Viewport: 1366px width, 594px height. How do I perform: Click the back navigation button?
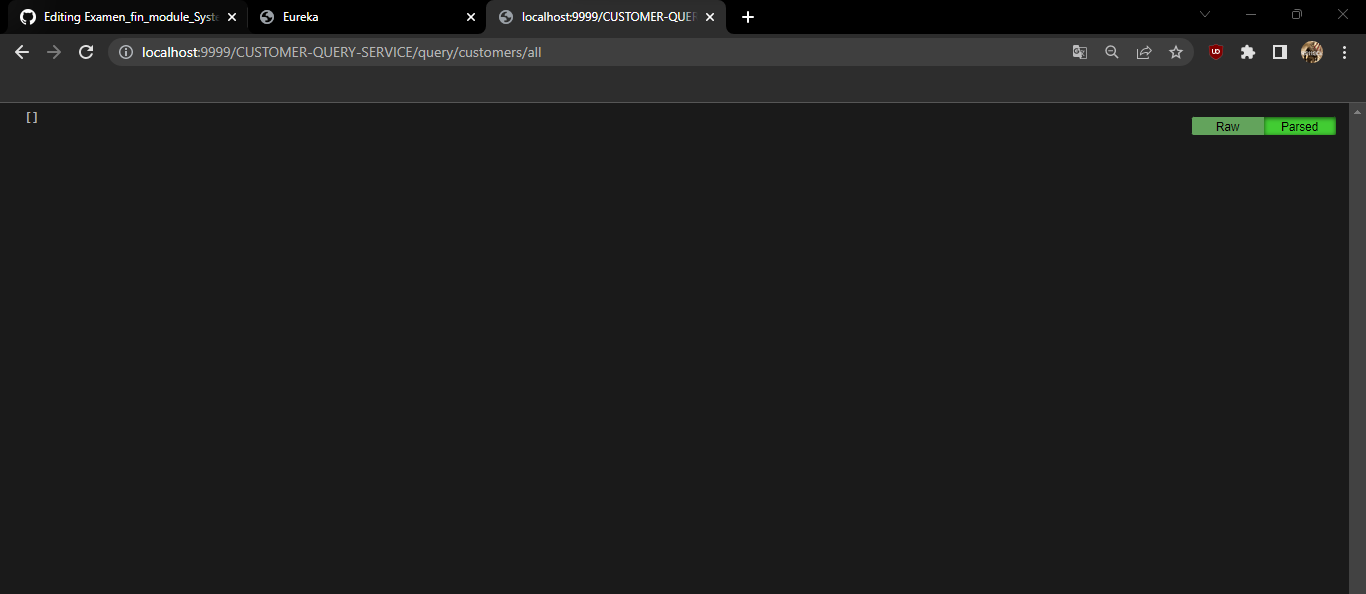coord(21,51)
